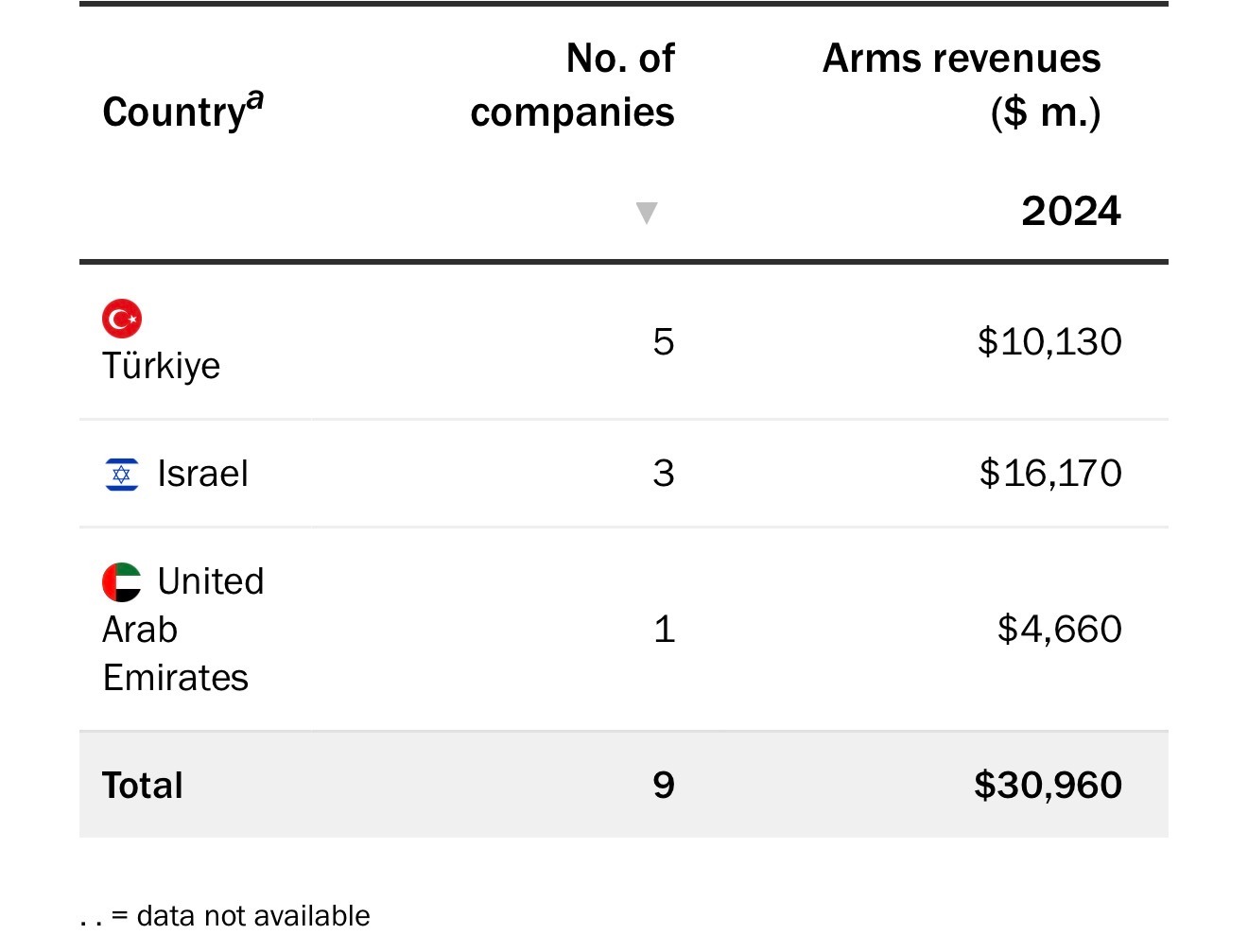This screenshot has height=952, width=1248.
Task: Click the 2024 year subheader
Action: tap(1070, 211)
